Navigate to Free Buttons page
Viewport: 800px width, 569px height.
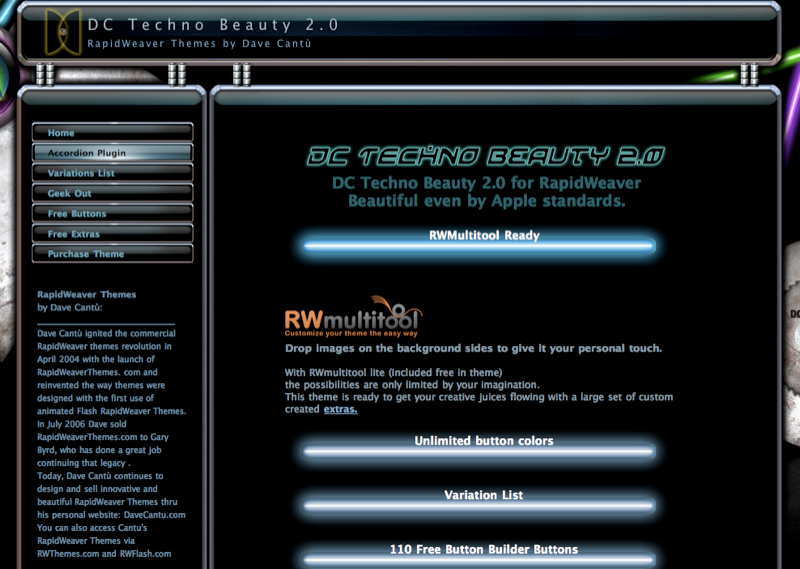tap(112, 213)
